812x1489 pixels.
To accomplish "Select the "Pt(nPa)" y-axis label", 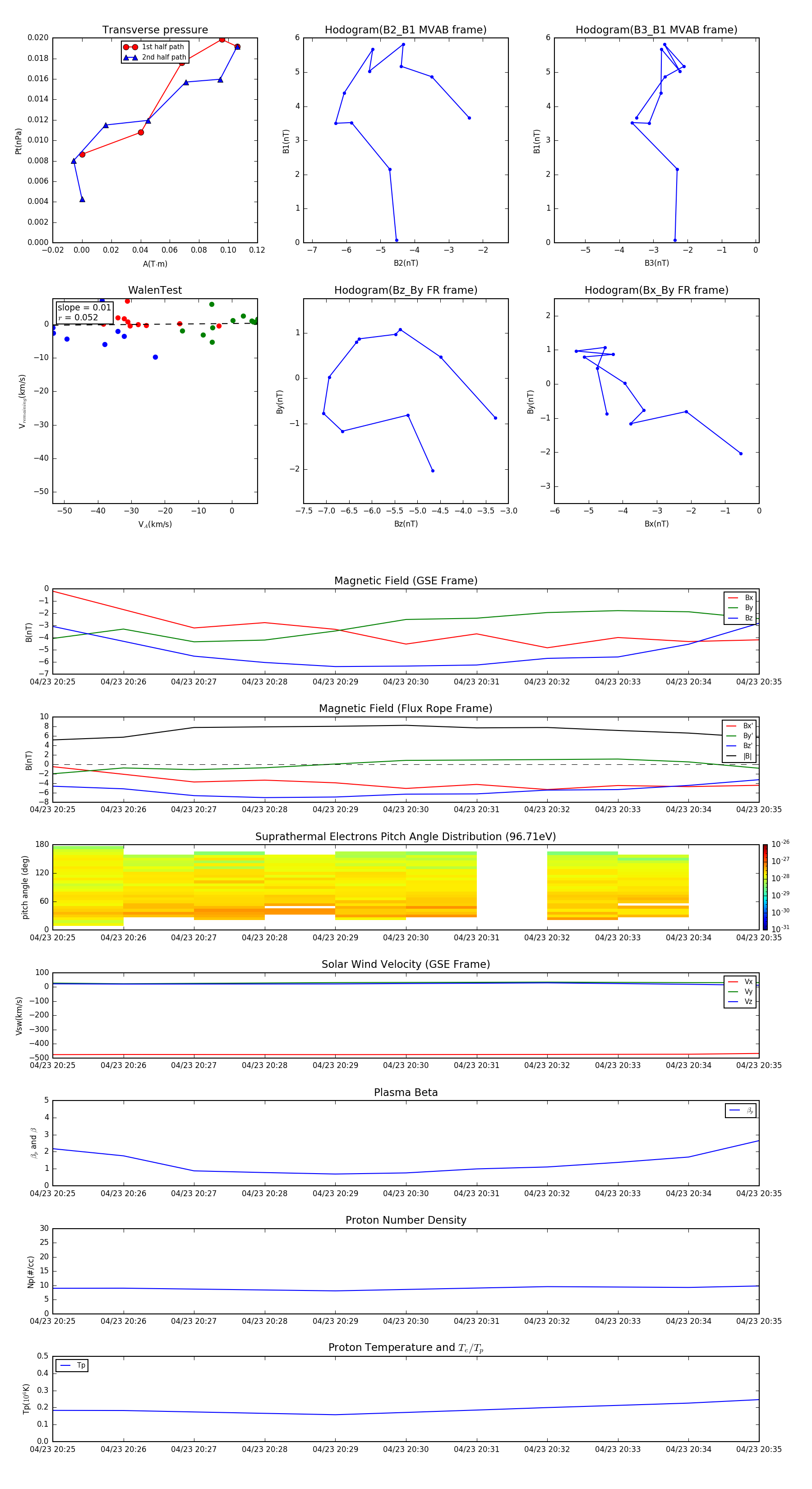I will pos(18,140).
